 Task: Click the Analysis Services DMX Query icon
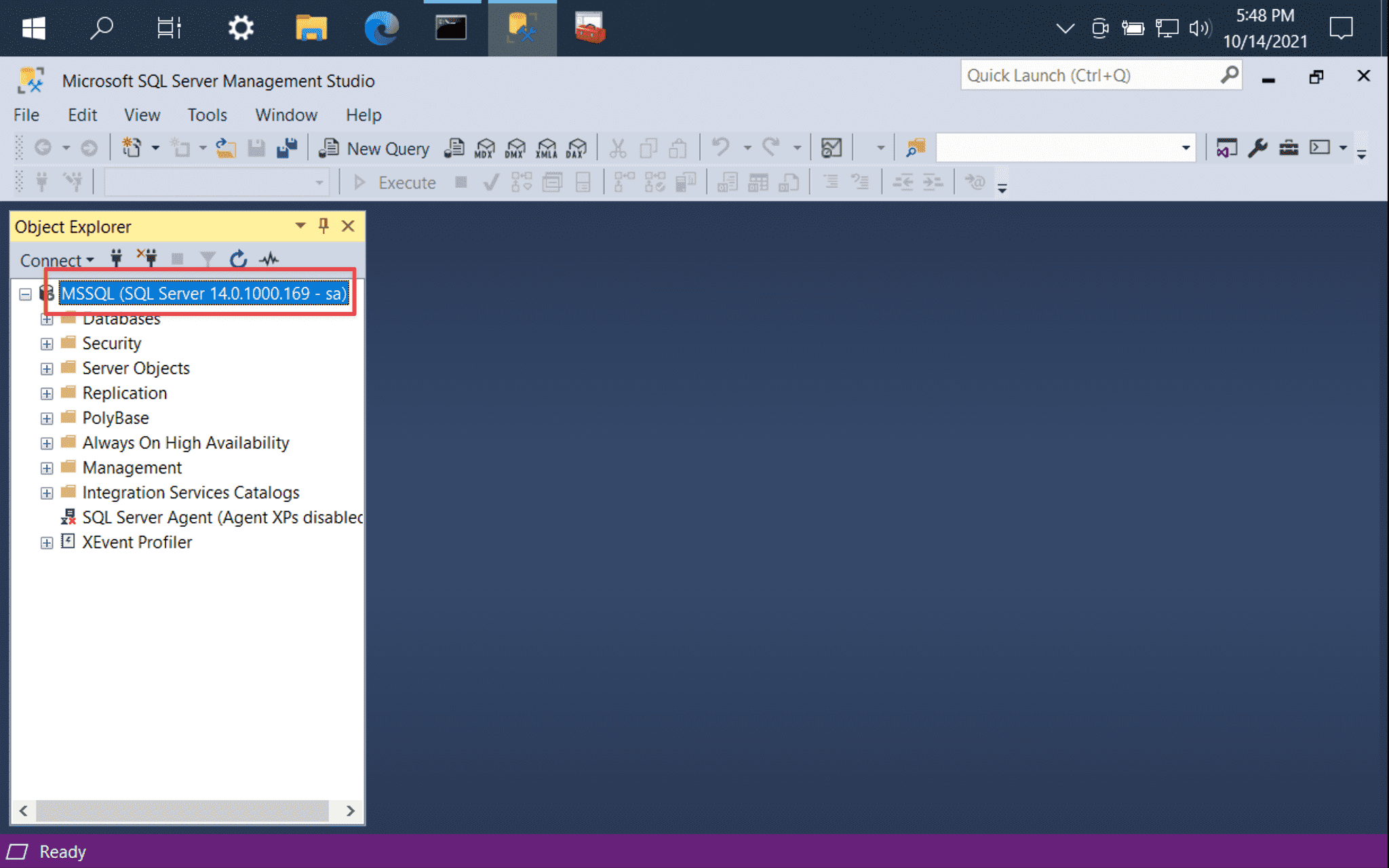coord(515,148)
